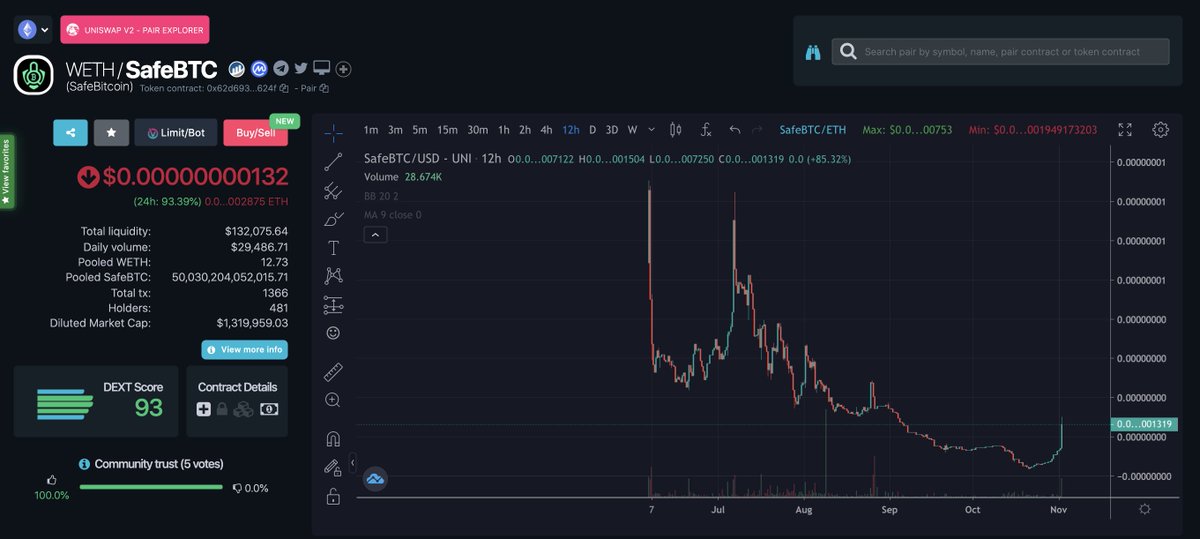
Task: Click the plus circle icon beside socials
Action: [343, 69]
